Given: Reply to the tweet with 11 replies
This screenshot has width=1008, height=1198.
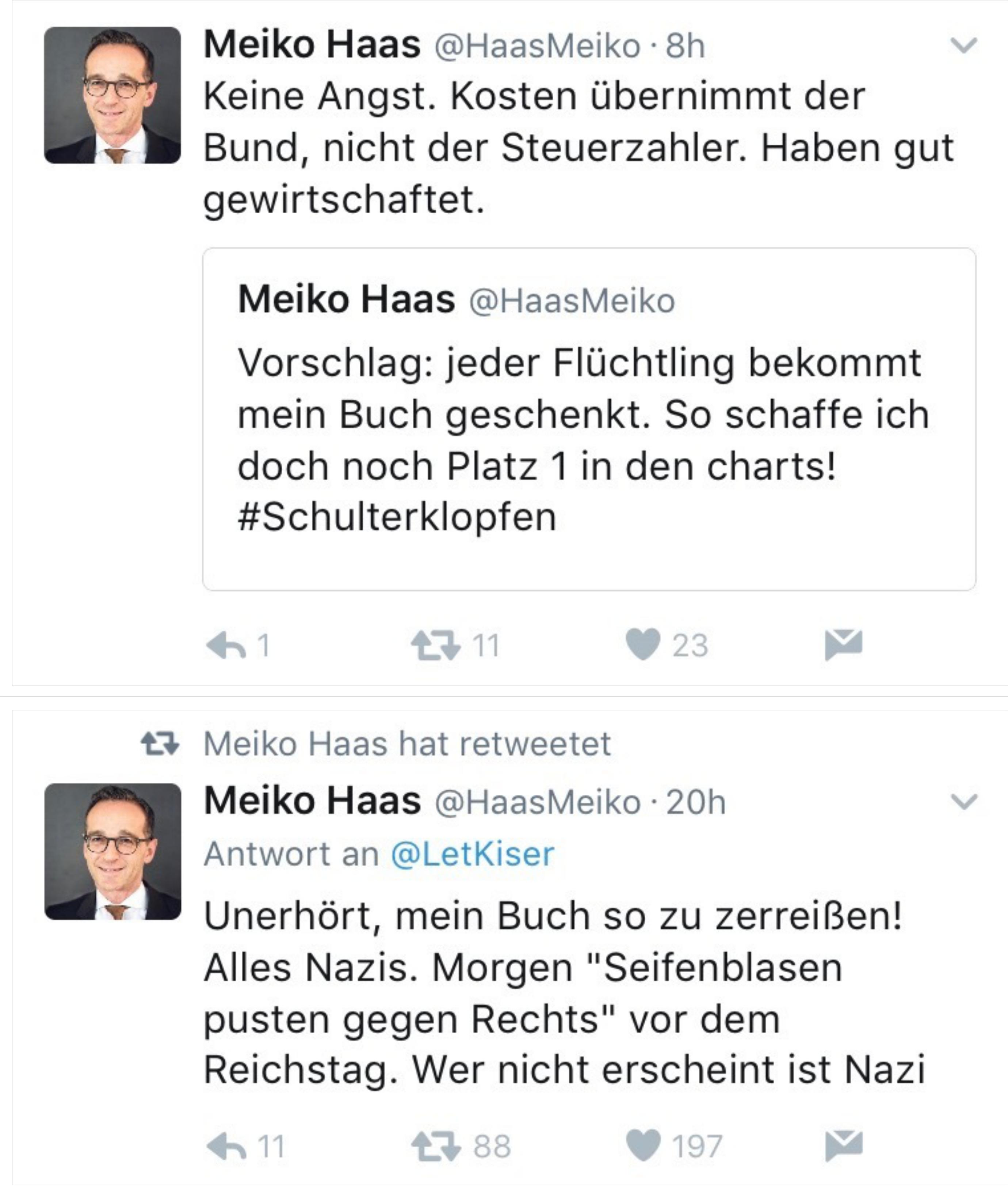Looking at the screenshot, I should (226, 1147).
